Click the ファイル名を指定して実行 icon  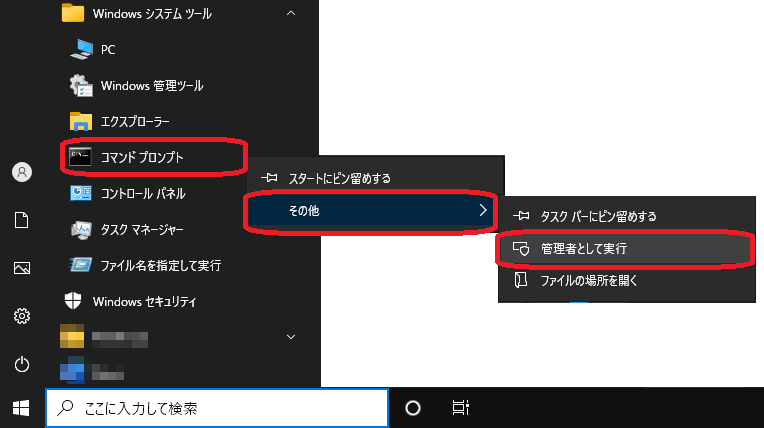tap(81, 265)
